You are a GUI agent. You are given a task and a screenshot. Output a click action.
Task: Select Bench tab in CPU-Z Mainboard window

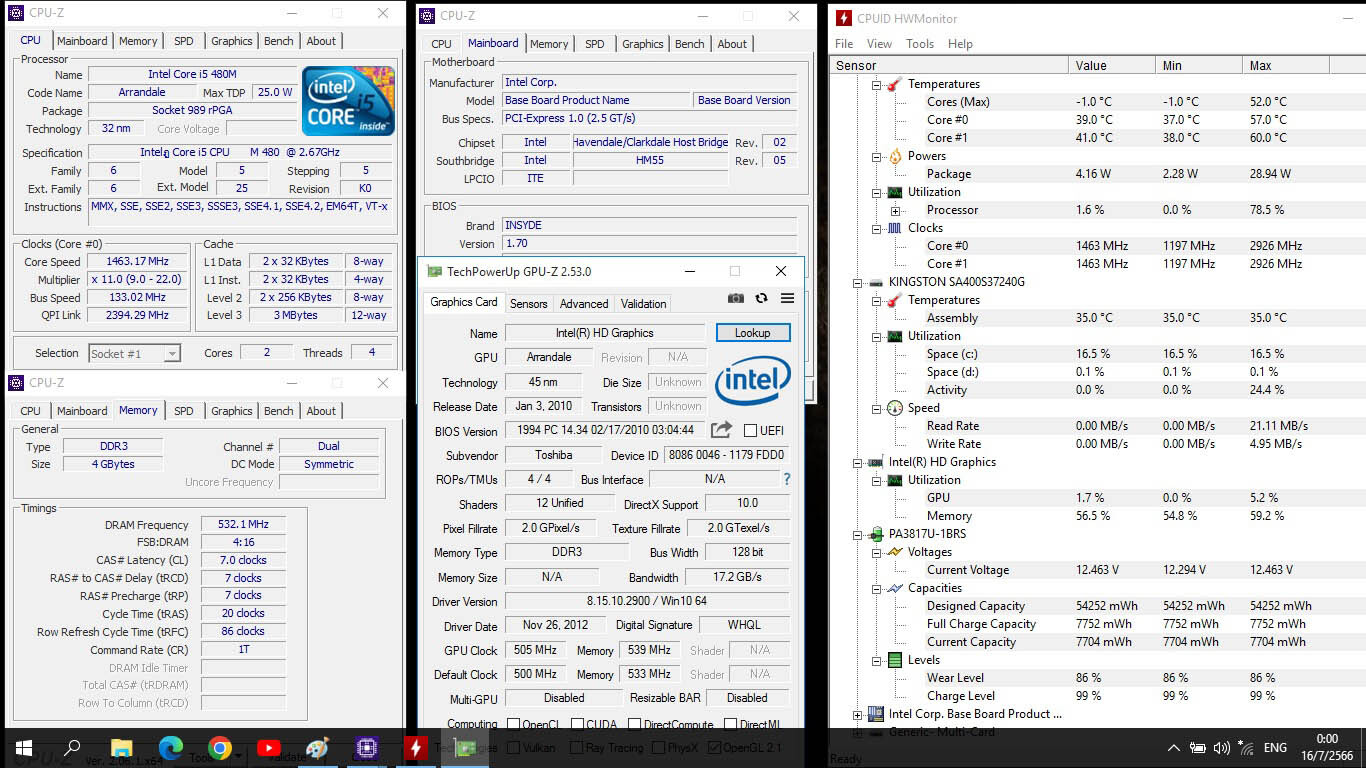tap(689, 44)
